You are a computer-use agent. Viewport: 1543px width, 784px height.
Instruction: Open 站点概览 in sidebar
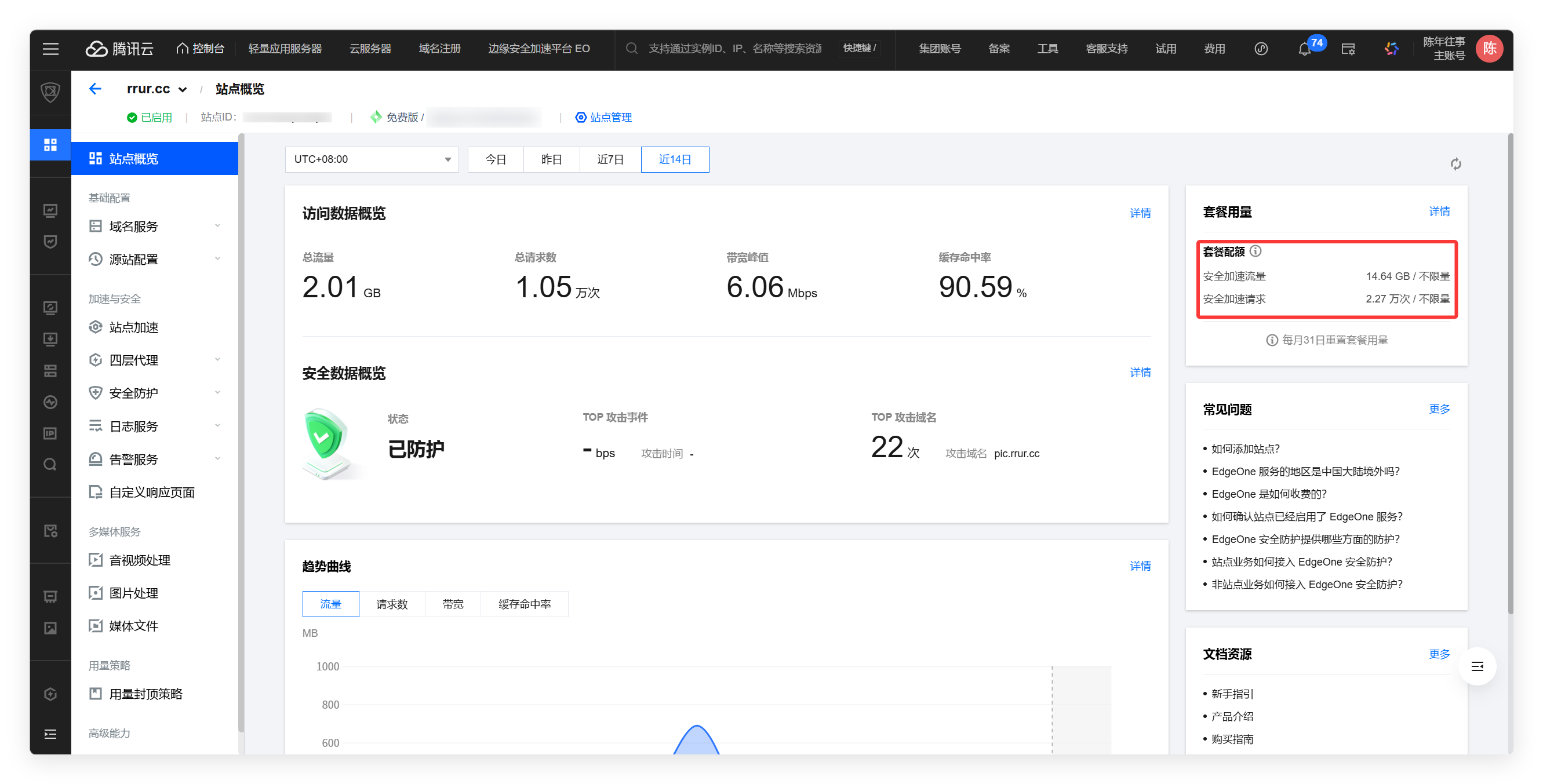[x=155, y=159]
